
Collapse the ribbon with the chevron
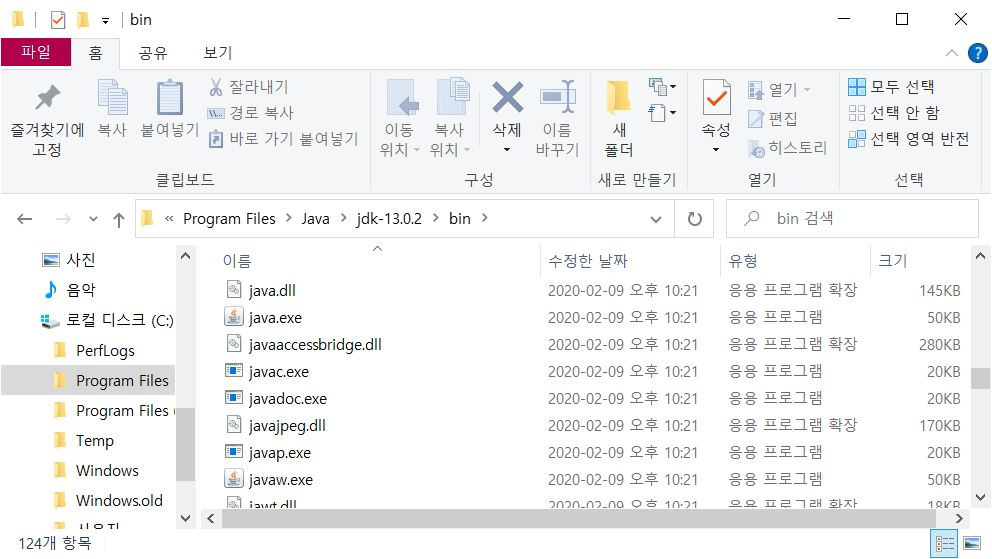[952, 53]
